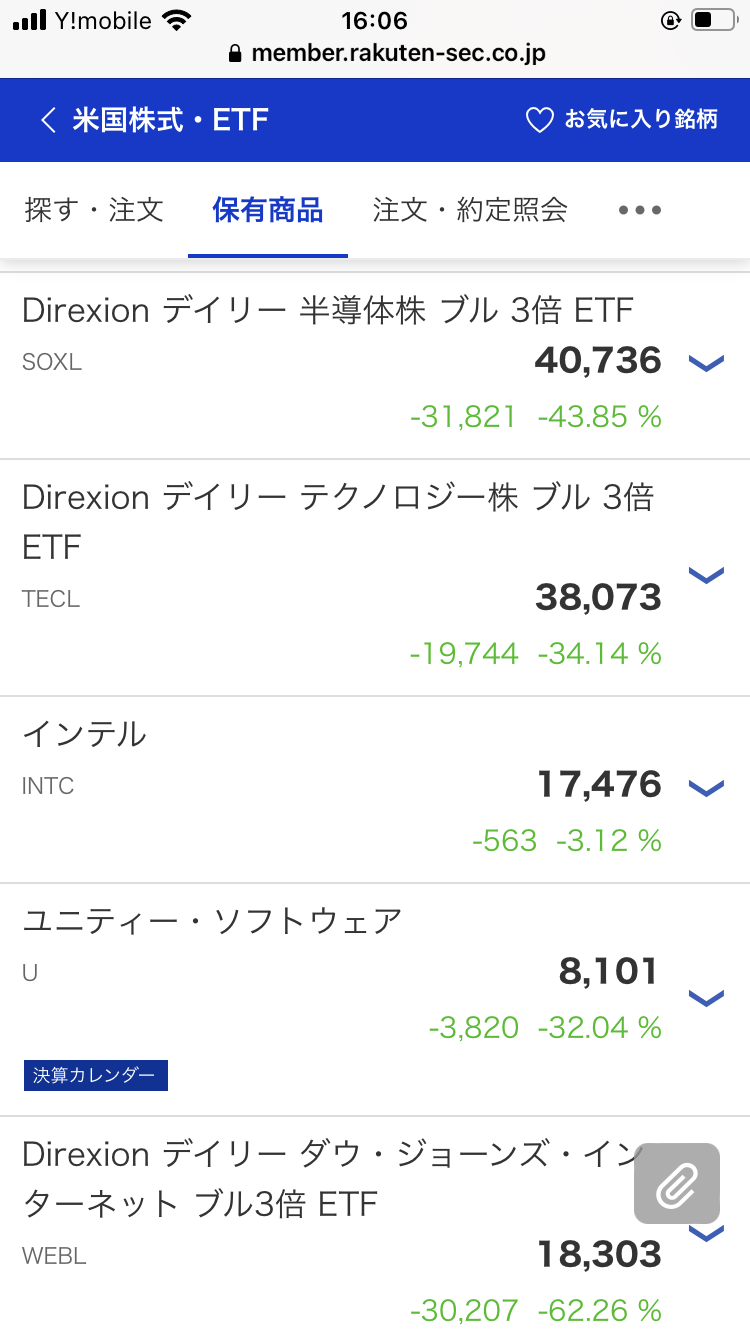Switch to the 探す・注文 tab

click(x=93, y=210)
